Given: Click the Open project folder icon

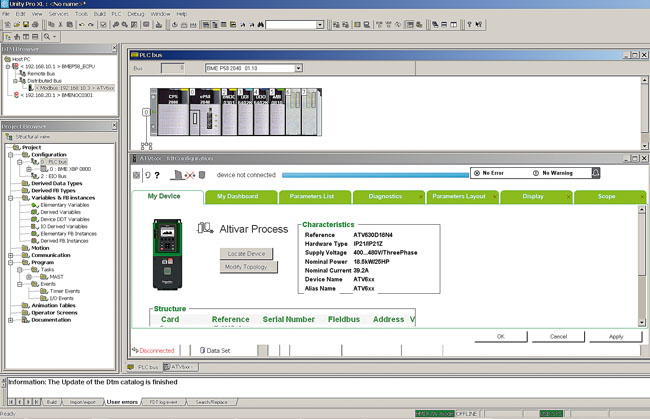Looking at the screenshot, I should pos(17,25).
